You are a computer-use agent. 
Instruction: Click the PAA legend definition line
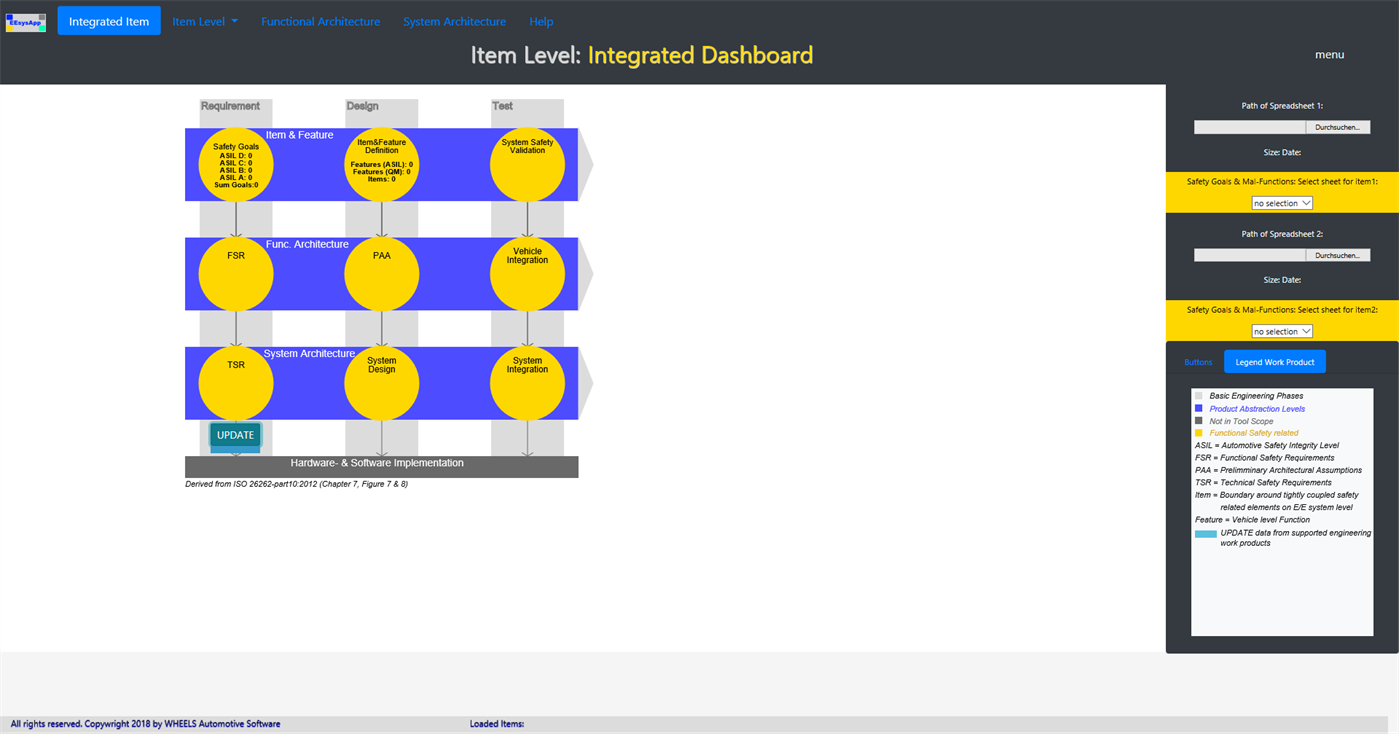pyautogui.click(x=1278, y=470)
